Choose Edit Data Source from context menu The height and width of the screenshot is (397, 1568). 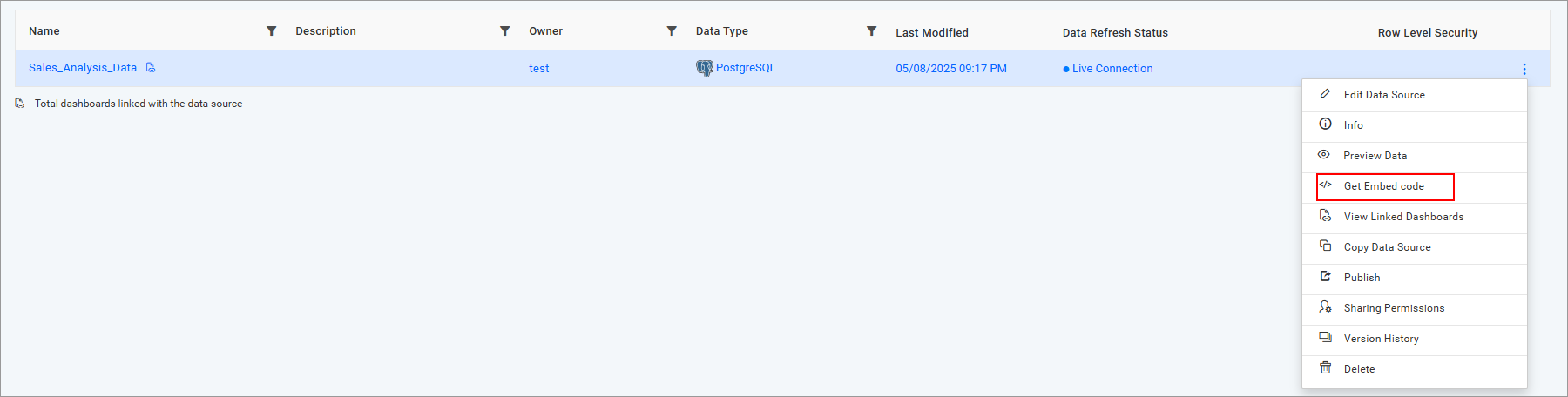(x=1415, y=95)
